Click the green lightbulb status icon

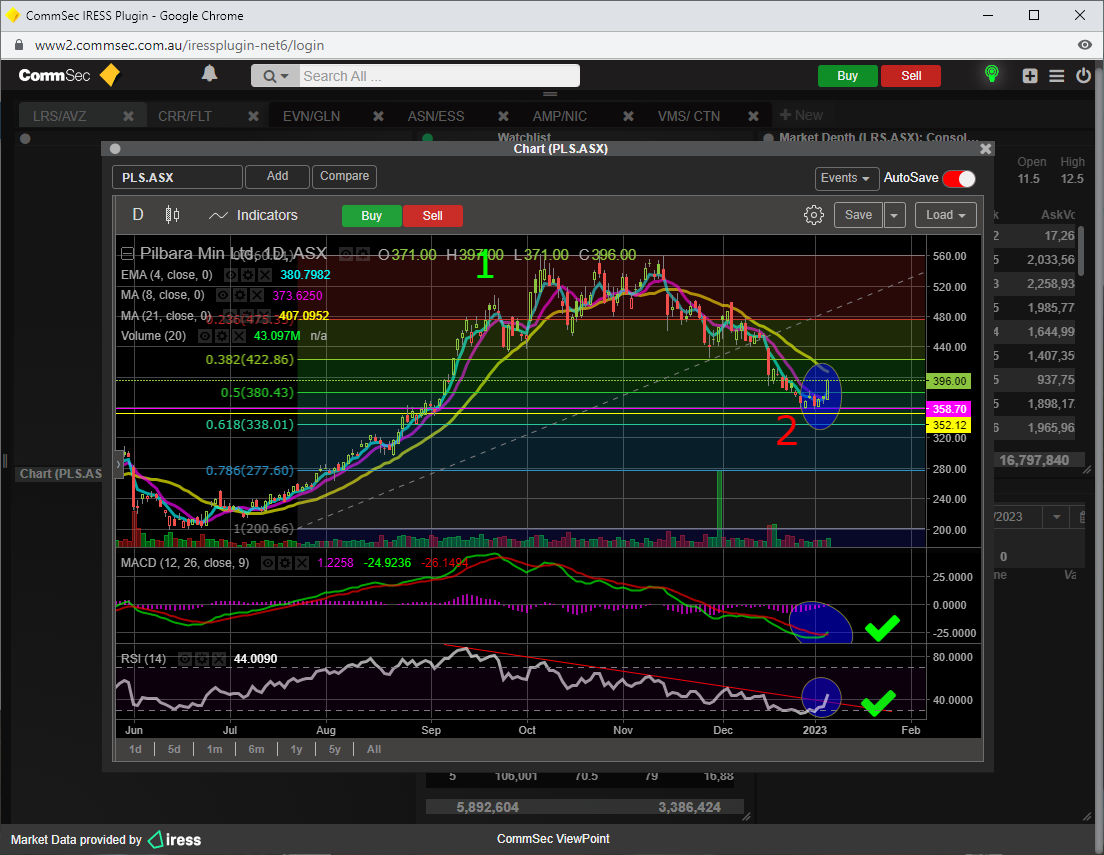991,74
